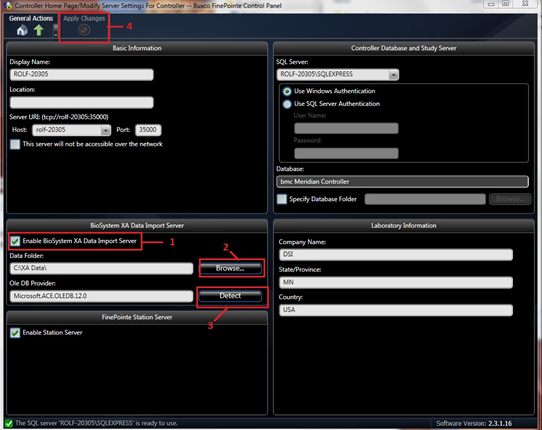
Task: Go to the controller Home page icon
Action: [22, 30]
